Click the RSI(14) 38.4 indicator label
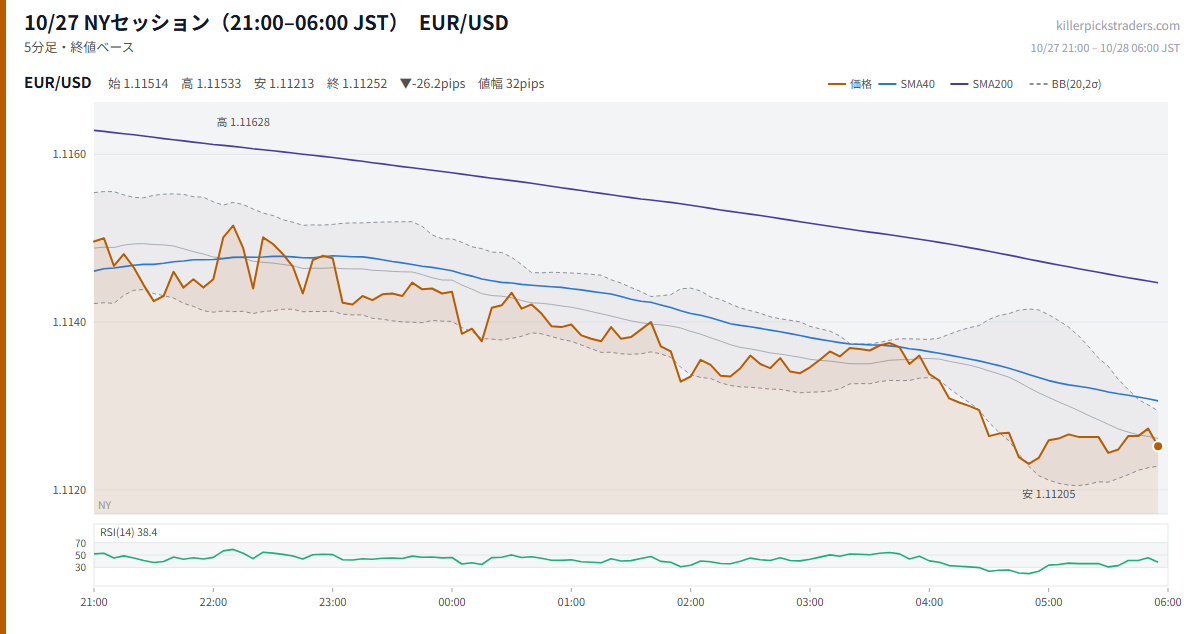 click(x=129, y=532)
